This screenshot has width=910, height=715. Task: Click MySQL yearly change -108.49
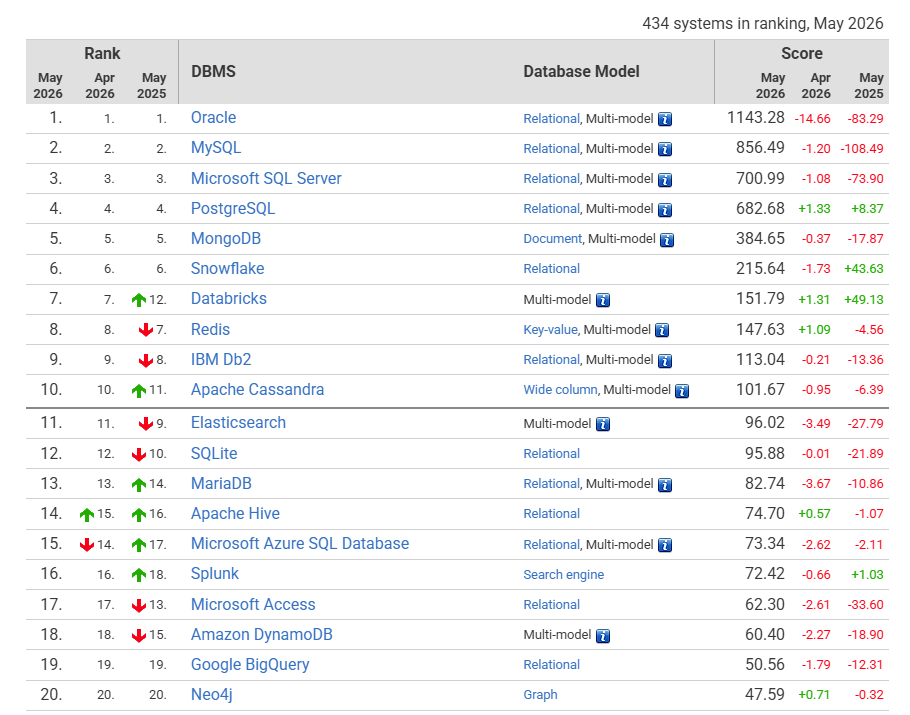point(862,149)
